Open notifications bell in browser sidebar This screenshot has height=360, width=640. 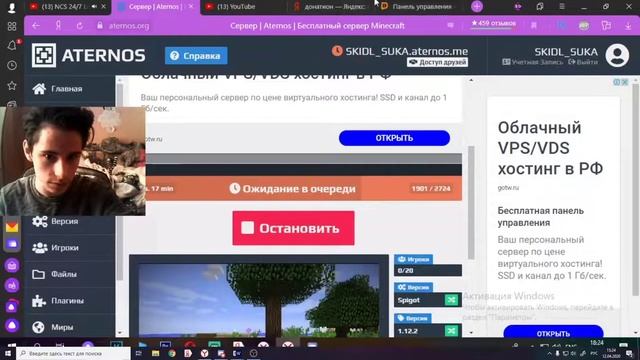(x=12, y=45)
